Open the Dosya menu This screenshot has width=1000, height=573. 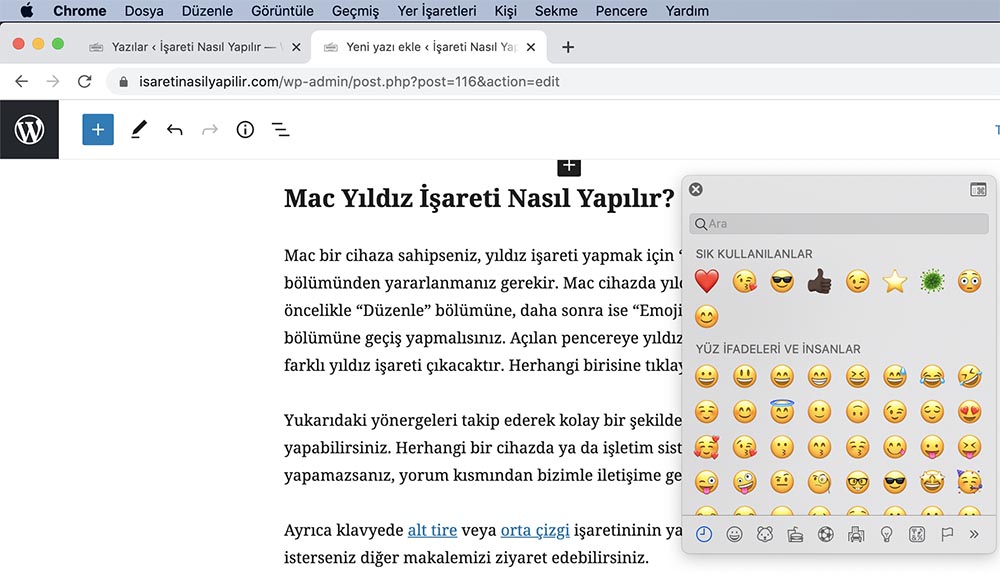click(144, 11)
